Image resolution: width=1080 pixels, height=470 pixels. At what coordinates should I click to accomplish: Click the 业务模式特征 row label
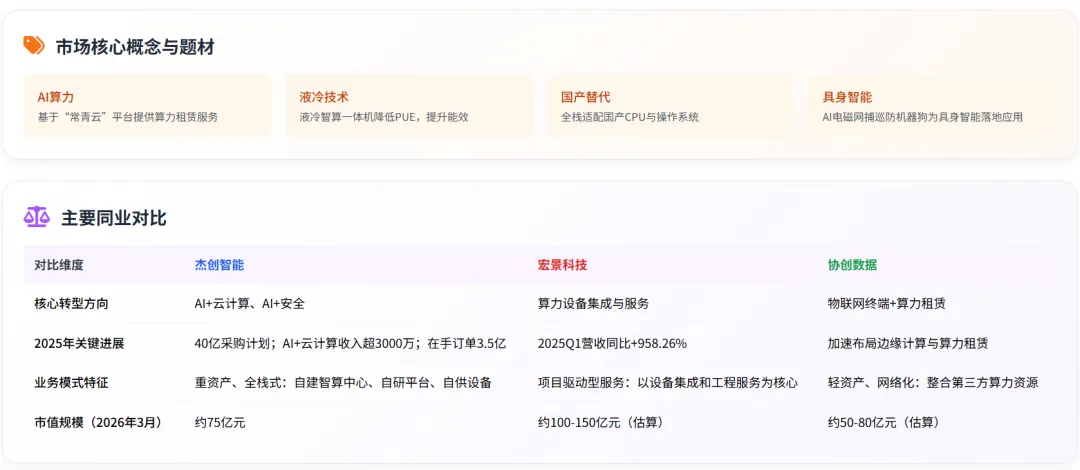[71, 382]
